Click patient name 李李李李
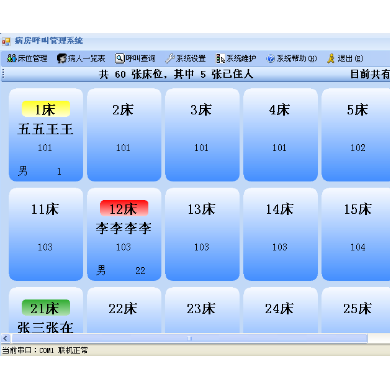Screen dimensions: 390x390 tap(124, 229)
